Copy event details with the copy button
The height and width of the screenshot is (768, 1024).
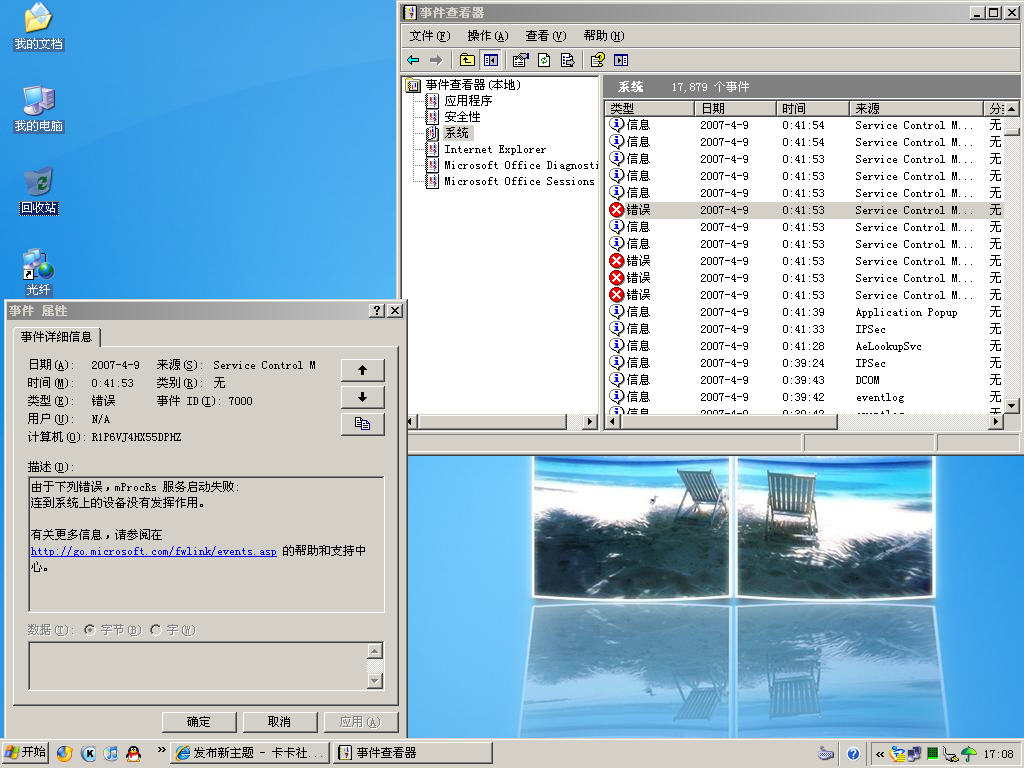pyautogui.click(x=362, y=424)
